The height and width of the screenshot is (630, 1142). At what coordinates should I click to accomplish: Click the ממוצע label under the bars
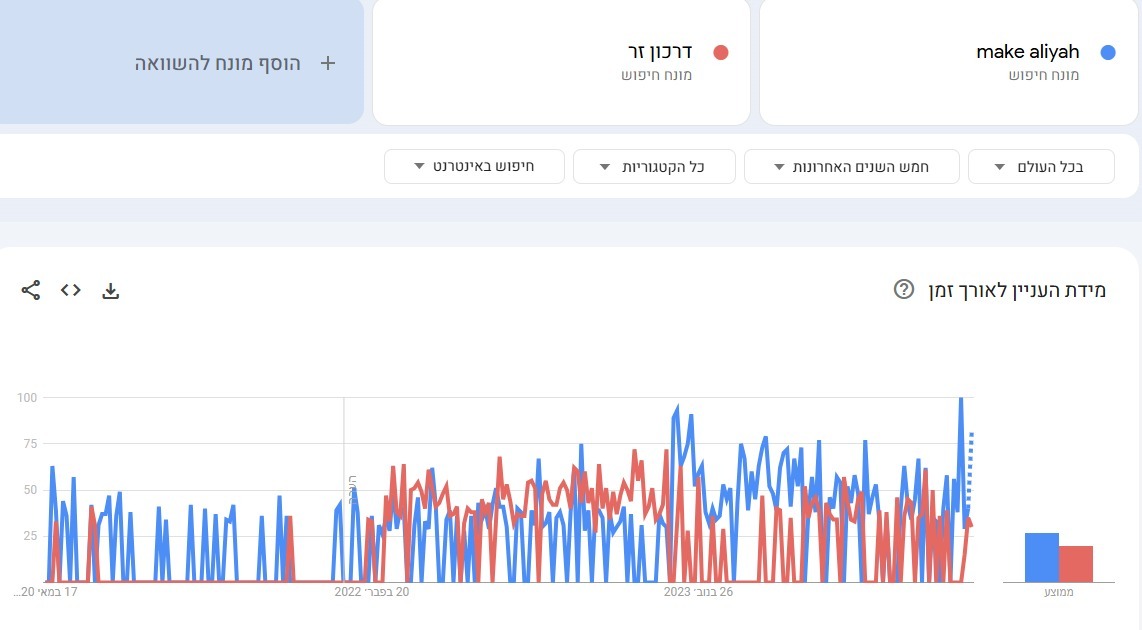point(1059,592)
